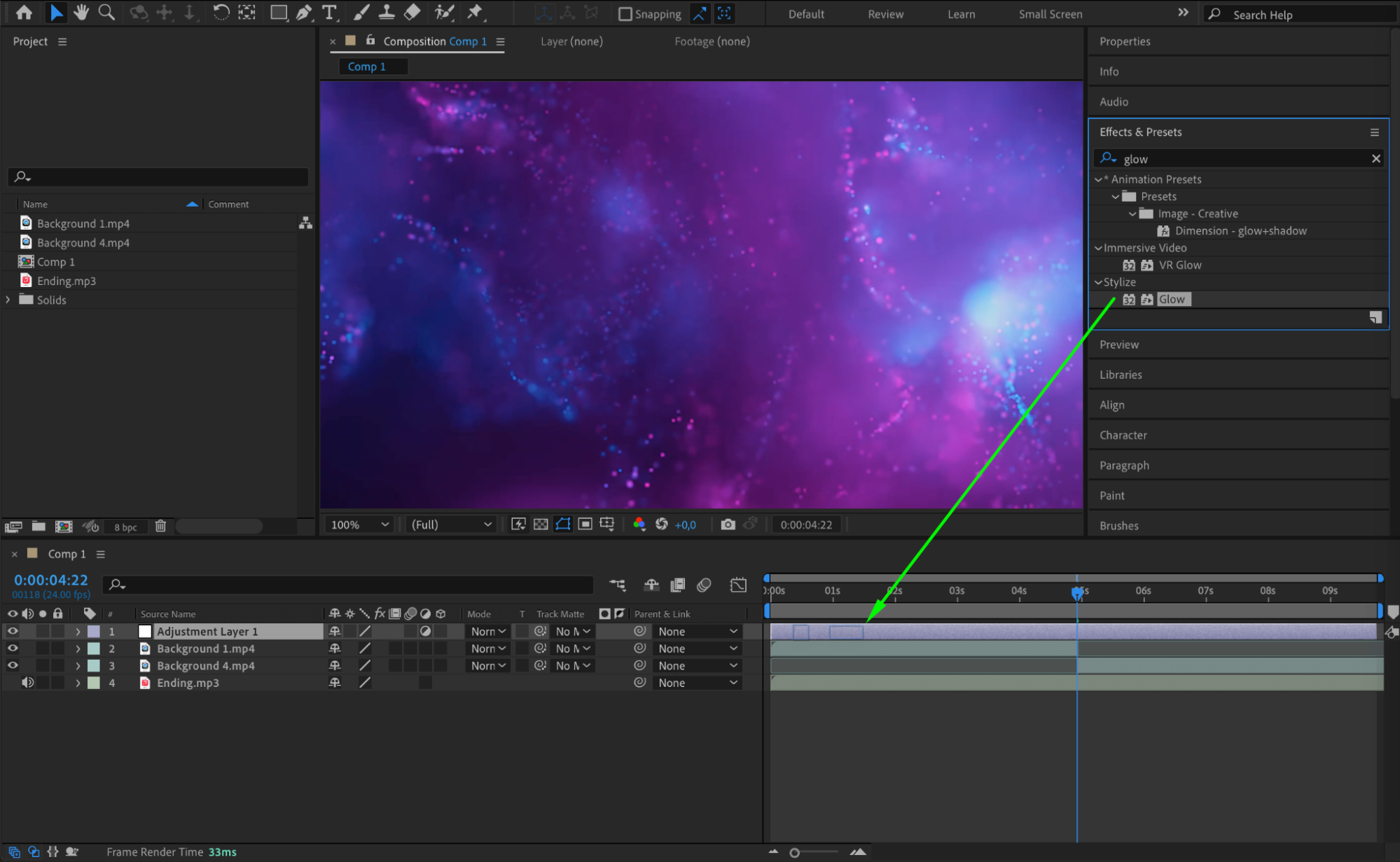Switch to the Review workspace

point(885,14)
